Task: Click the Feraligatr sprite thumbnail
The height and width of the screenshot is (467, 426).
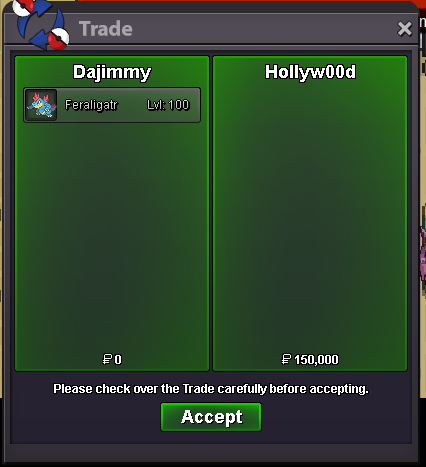Action: [41, 105]
